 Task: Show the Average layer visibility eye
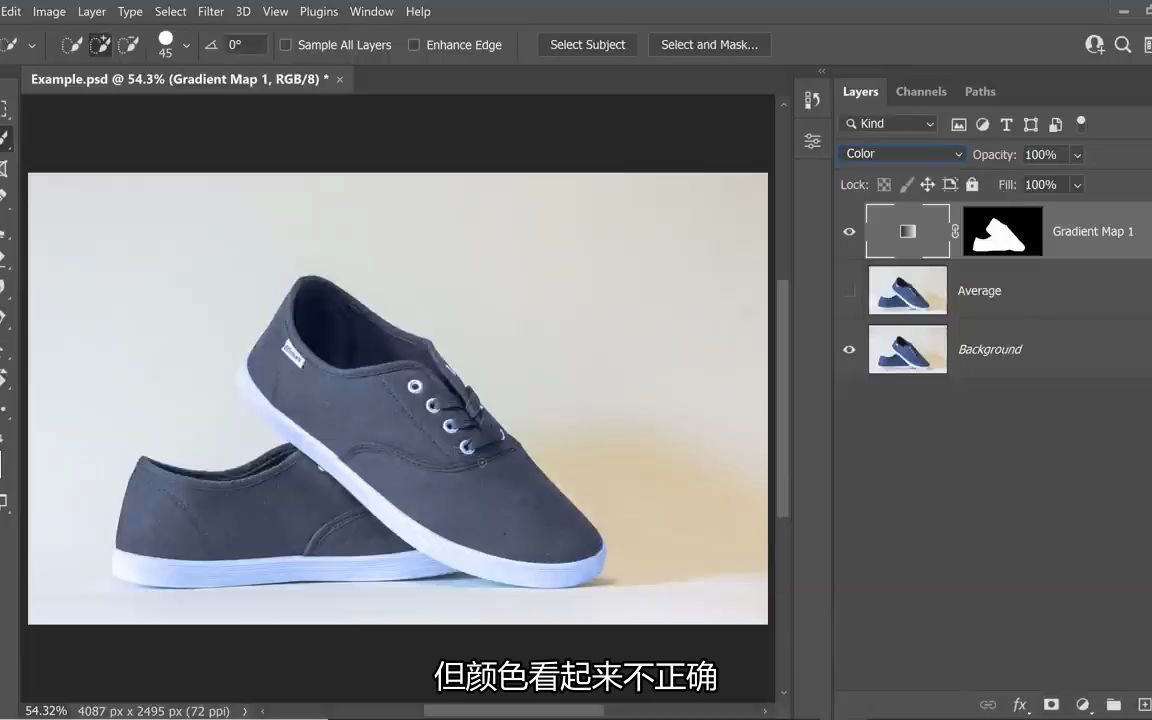[x=849, y=290]
